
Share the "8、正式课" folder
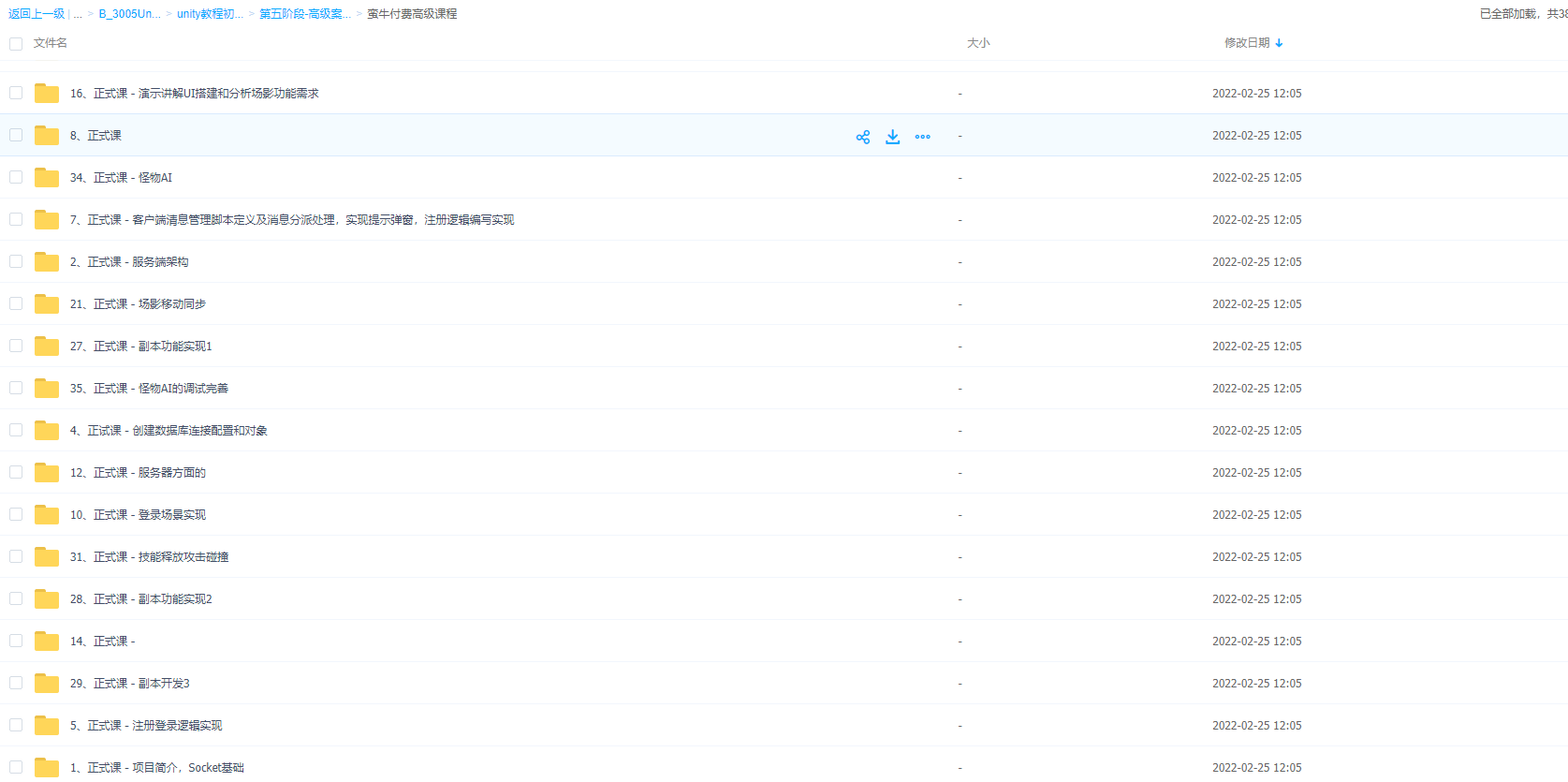pyautogui.click(x=863, y=137)
